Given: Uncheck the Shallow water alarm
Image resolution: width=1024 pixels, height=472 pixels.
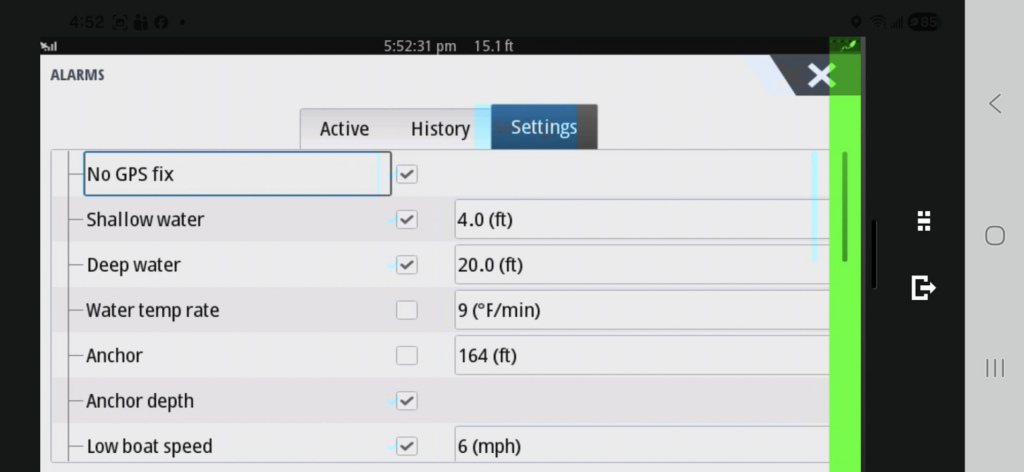Looking at the screenshot, I should [406, 219].
